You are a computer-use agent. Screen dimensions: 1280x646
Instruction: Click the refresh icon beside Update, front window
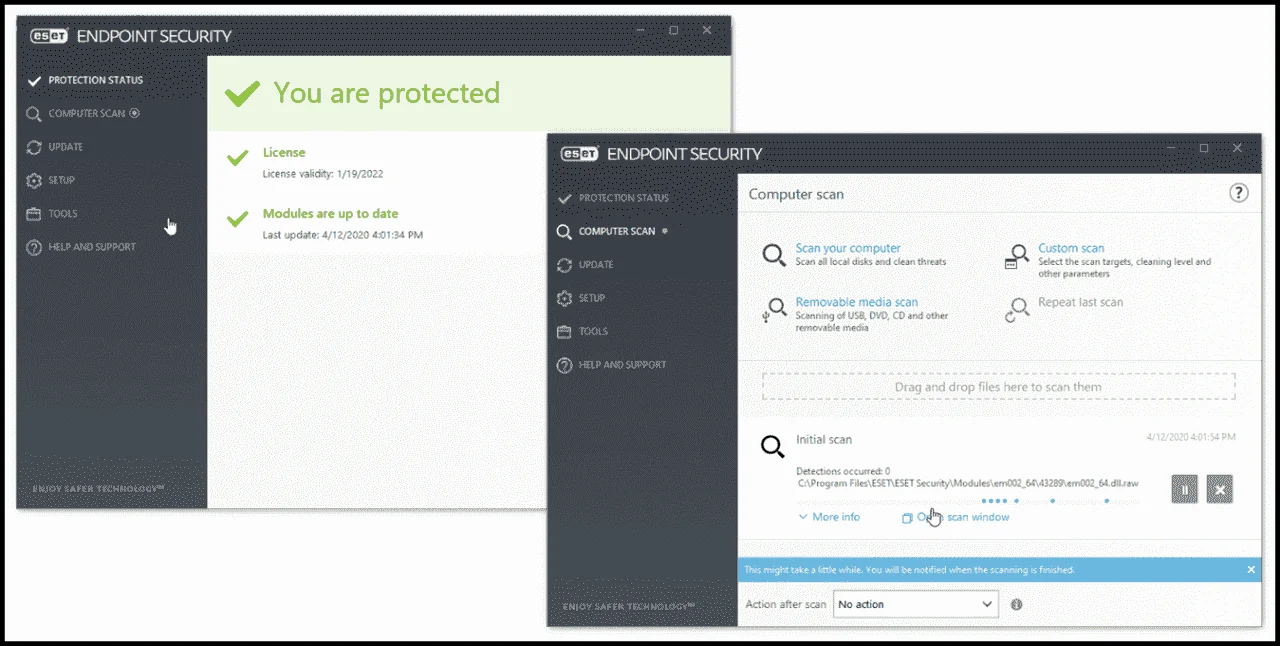tap(564, 265)
